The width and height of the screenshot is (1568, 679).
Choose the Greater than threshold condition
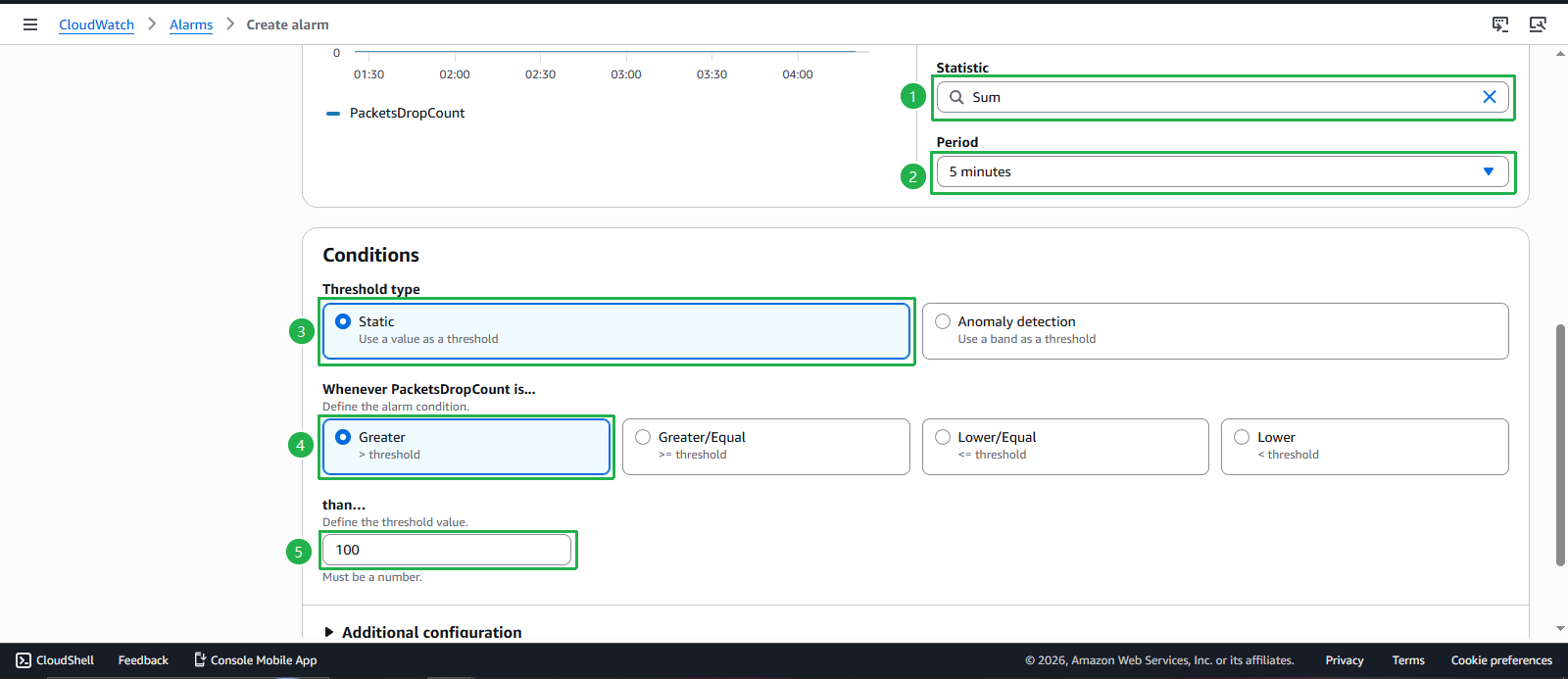[466, 447]
